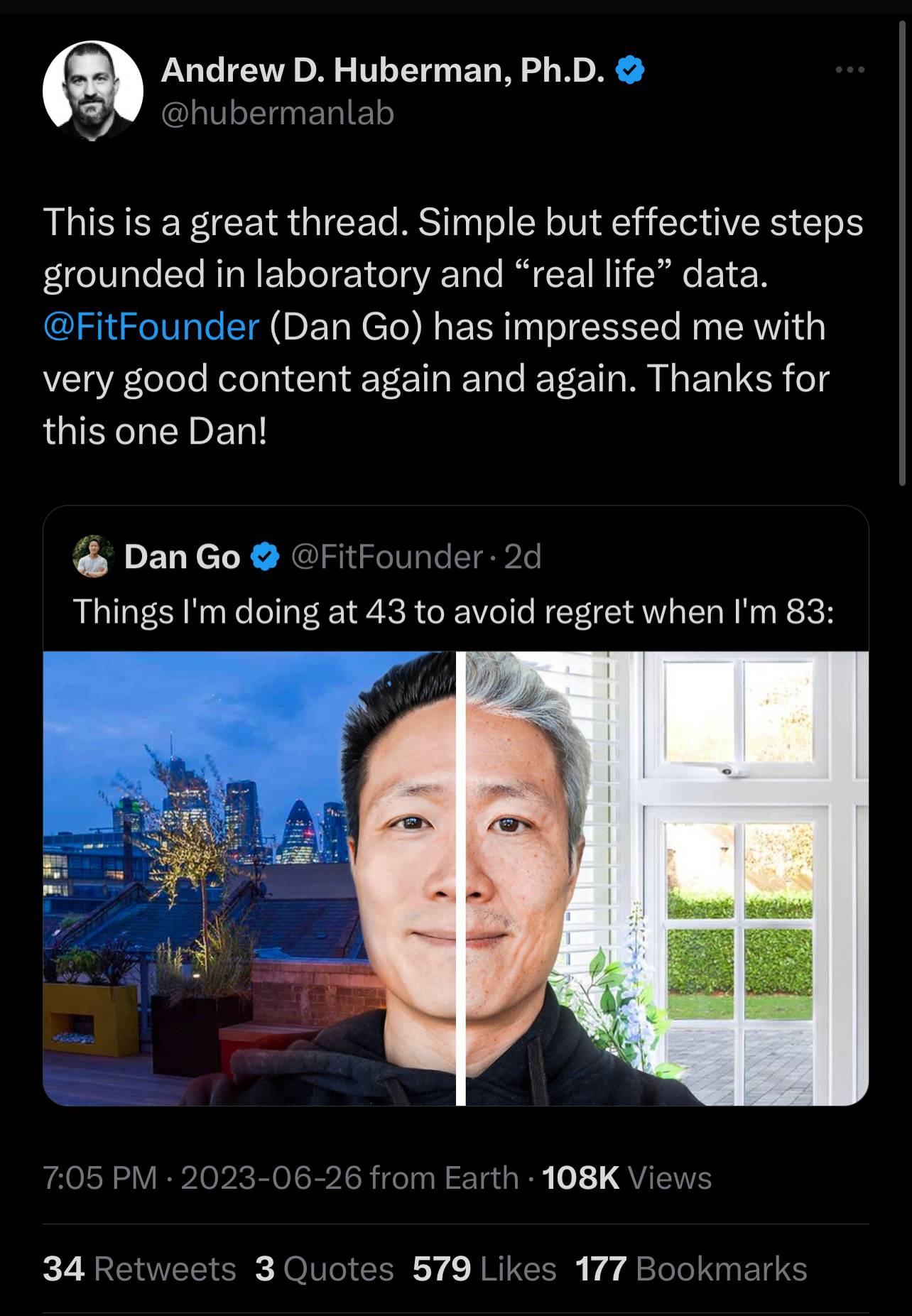This screenshot has height=1316, width=912.
Task: Show the 34 Retweets list
Action: (139, 1268)
